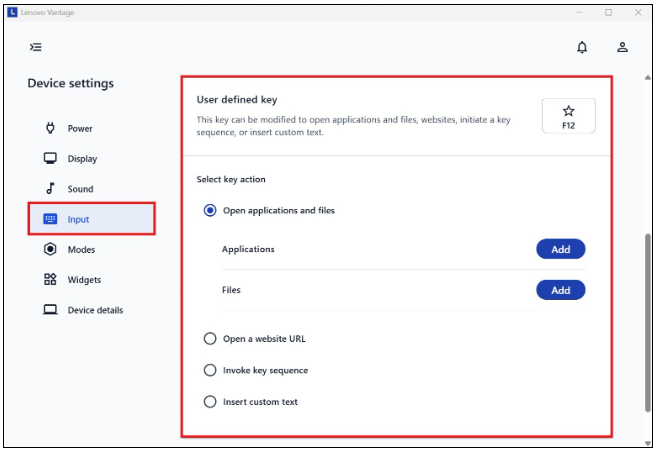Click the scrollbar up arrow
The height and width of the screenshot is (454, 660).
coord(647,77)
